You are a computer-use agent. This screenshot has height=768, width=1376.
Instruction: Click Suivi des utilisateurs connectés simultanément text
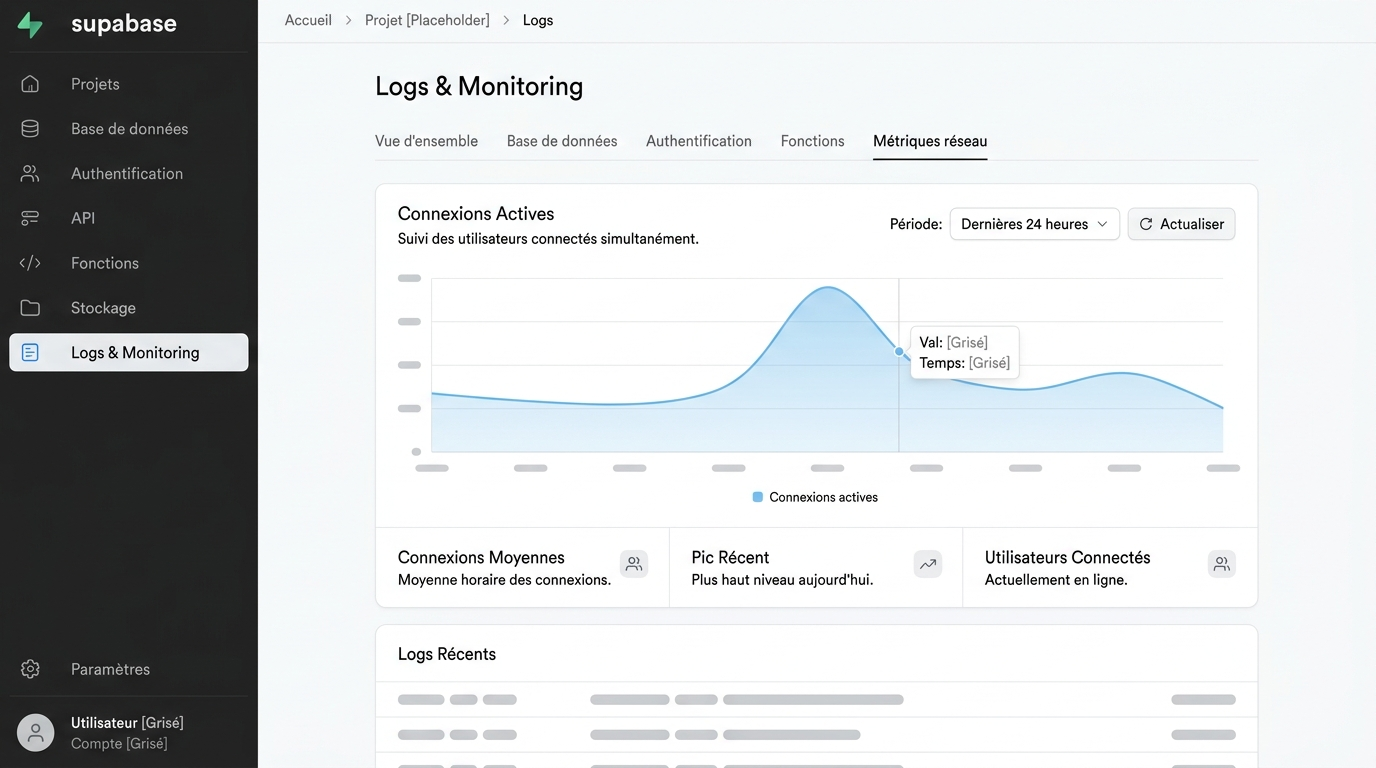pos(548,239)
